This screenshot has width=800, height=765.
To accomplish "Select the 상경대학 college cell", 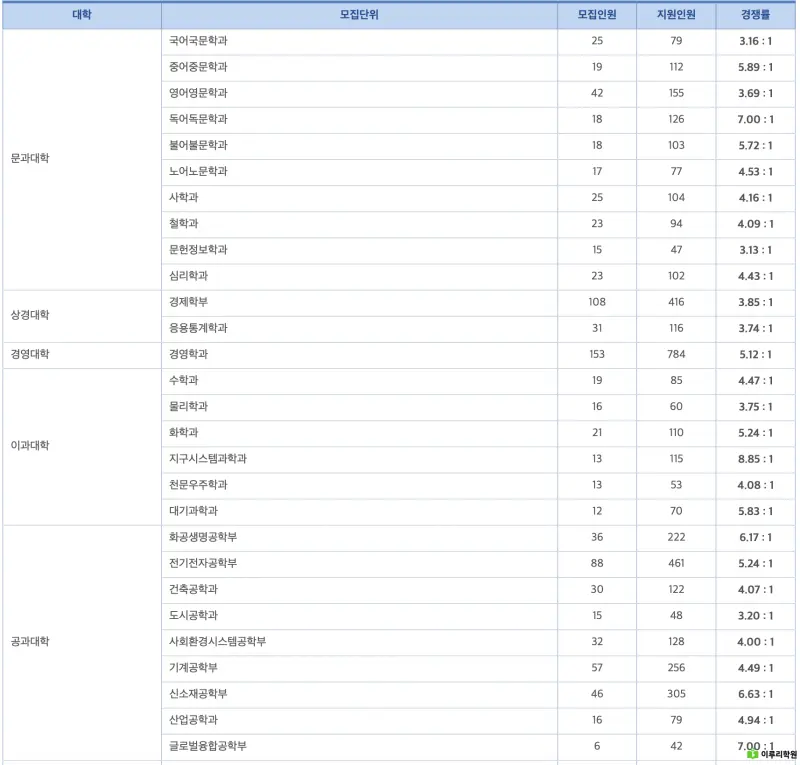I will (x=82, y=315).
